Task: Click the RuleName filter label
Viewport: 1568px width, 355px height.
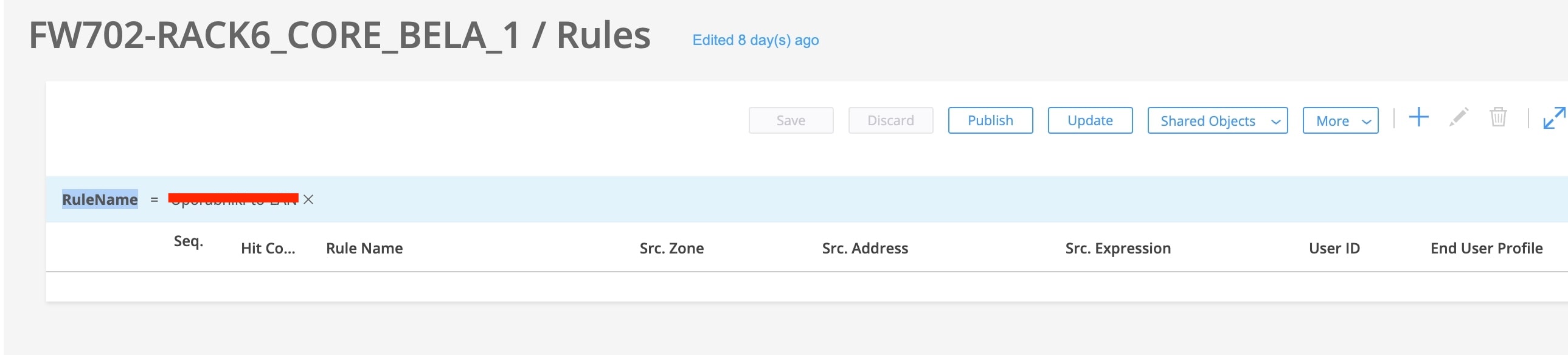Action: [x=100, y=199]
